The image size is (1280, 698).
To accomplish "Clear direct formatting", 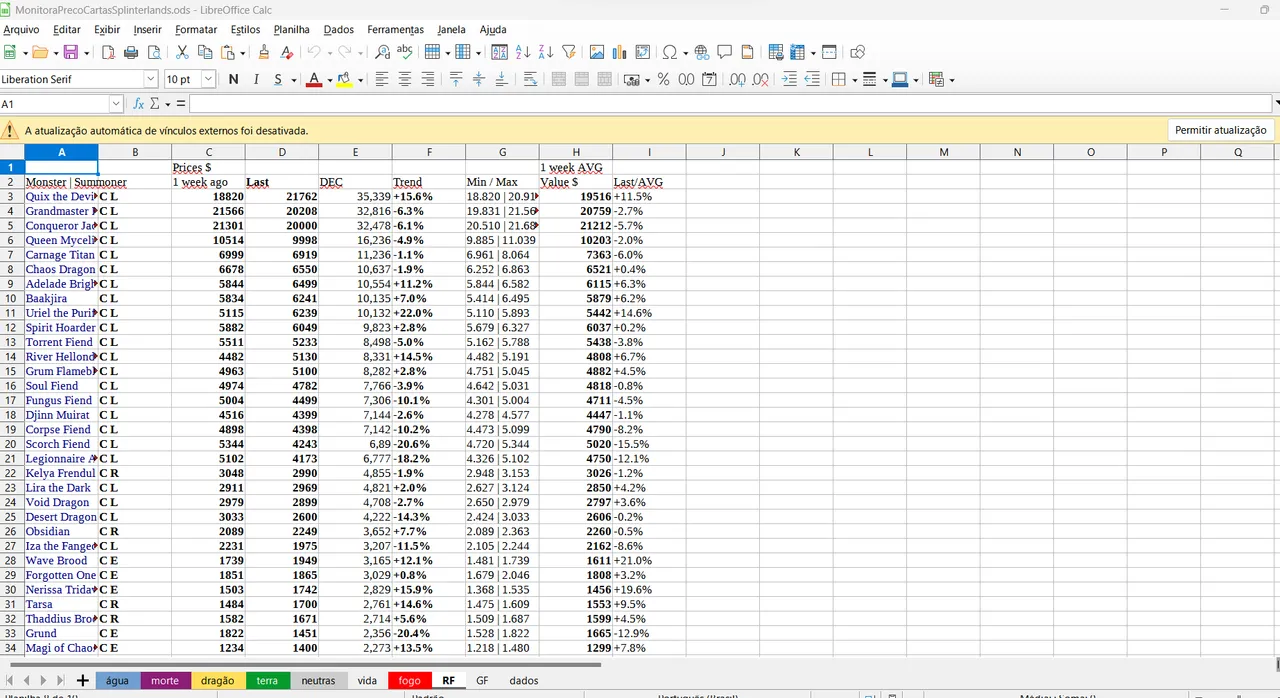I will (287, 52).
